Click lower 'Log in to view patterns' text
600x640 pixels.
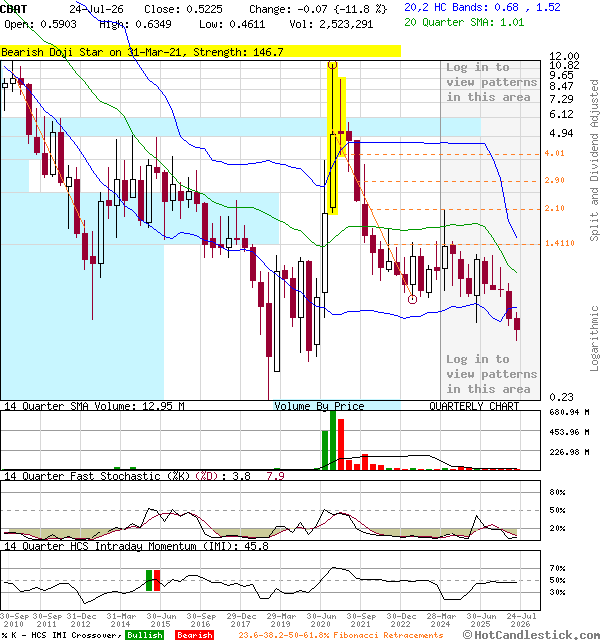[x=491, y=374]
